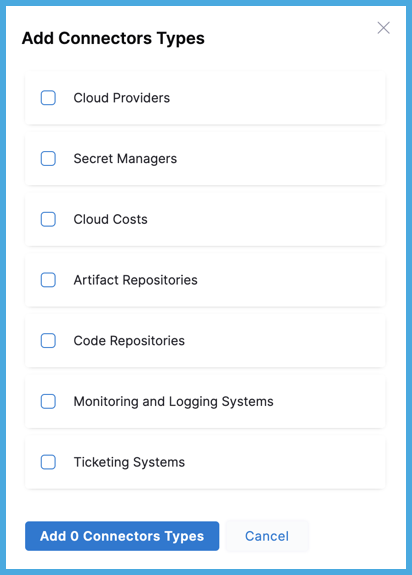The height and width of the screenshot is (575, 412).
Task: Click the Monitoring and Logging Systems label
Action: (173, 402)
